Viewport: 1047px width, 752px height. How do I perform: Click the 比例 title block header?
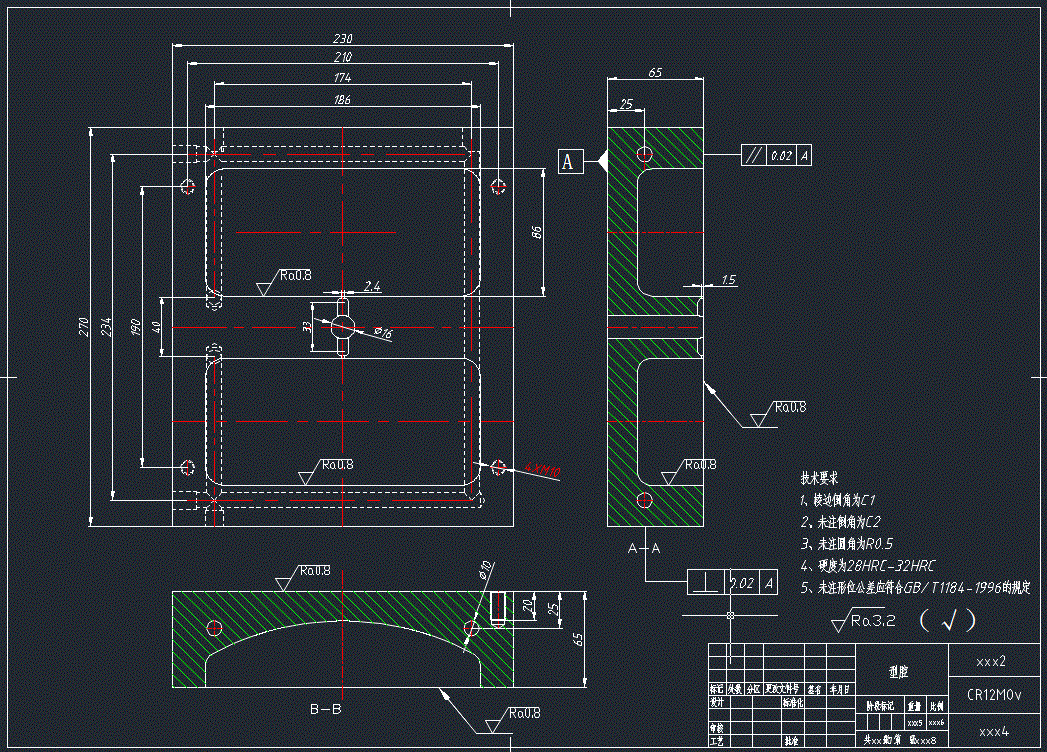[x=937, y=706]
